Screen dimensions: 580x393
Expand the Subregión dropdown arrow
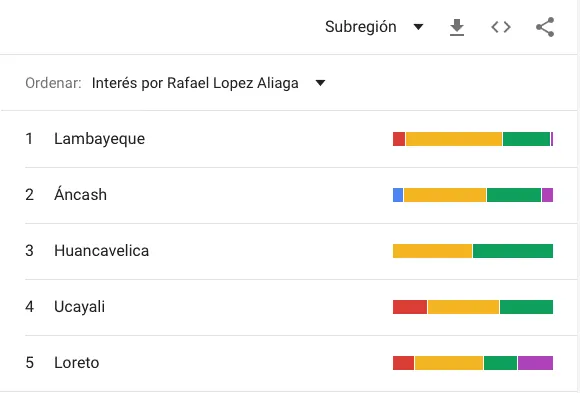point(418,27)
